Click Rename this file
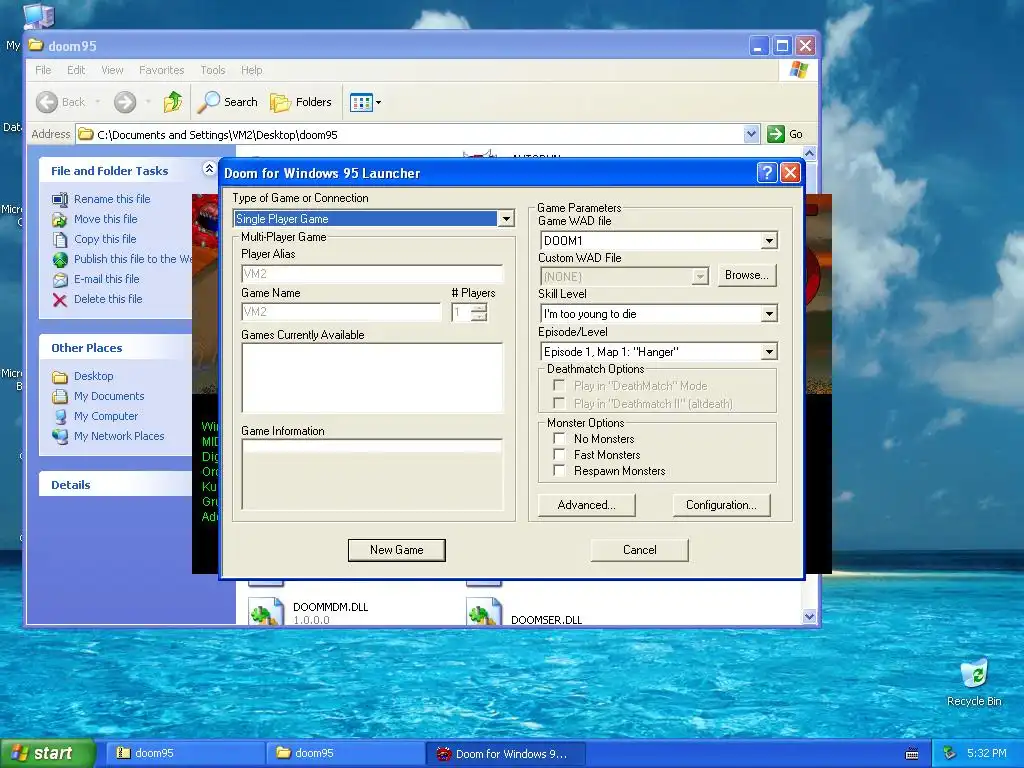 pos(112,199)
